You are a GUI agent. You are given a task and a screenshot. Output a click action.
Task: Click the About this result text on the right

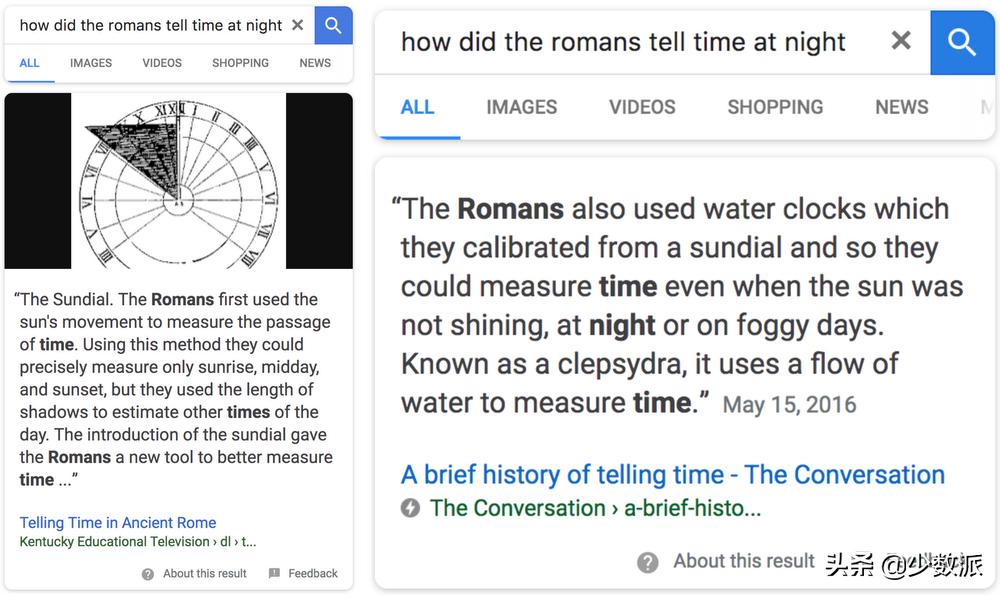pos(744,561)
